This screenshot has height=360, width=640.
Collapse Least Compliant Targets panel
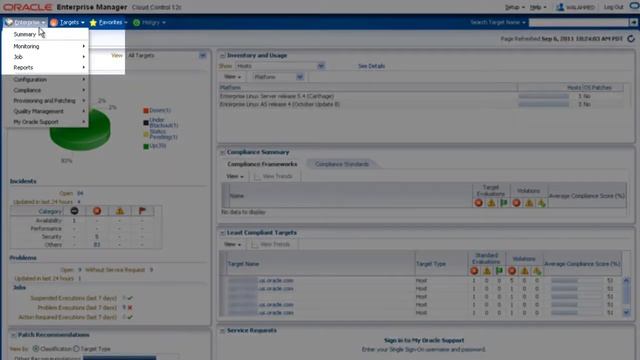[222, 233]
